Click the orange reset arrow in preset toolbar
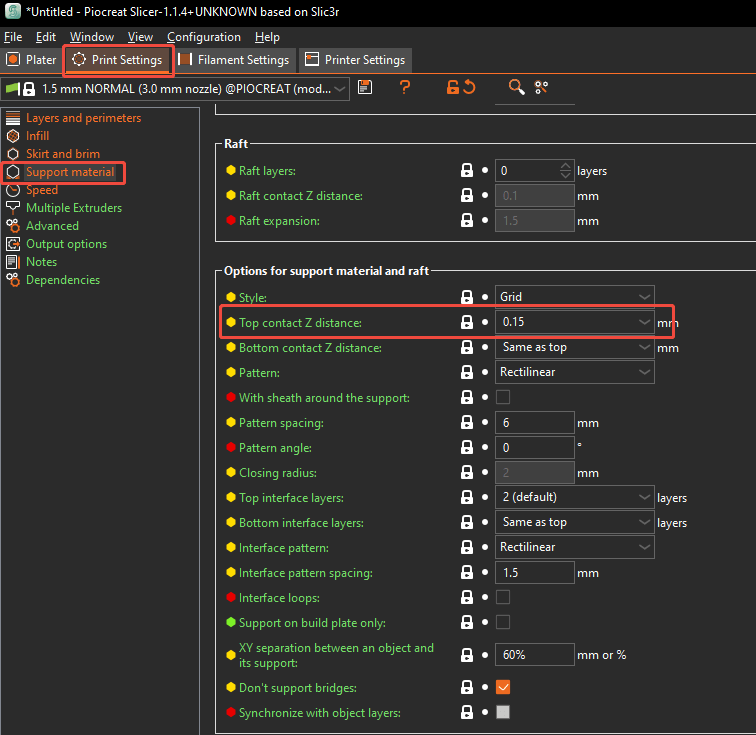 click(x=469, y=87)
